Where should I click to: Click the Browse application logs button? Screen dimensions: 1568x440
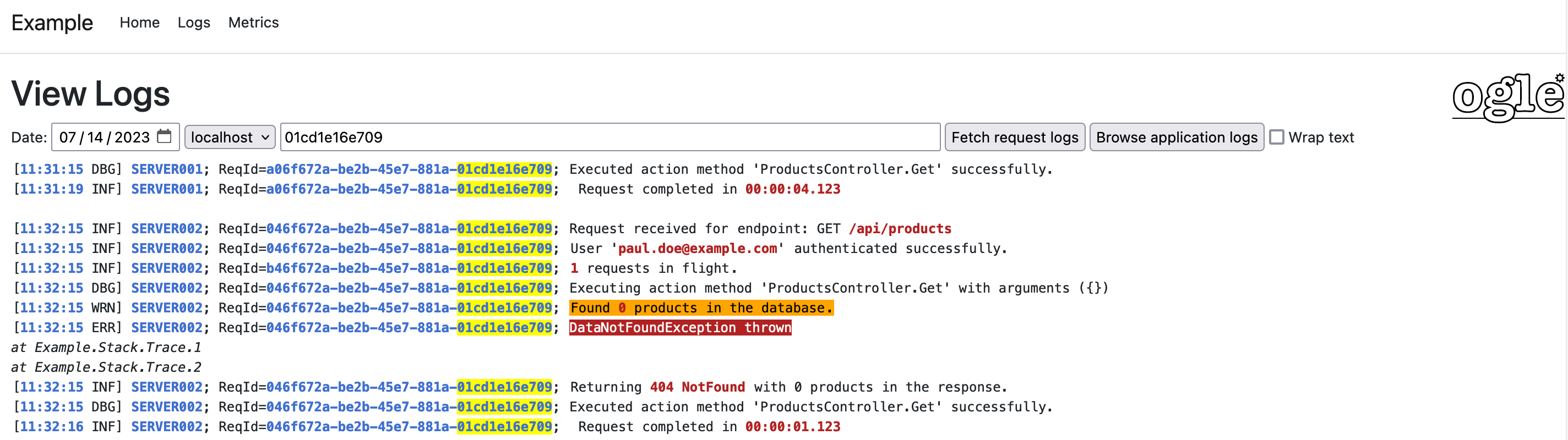pyautogui.click(x=1176, y=137)
